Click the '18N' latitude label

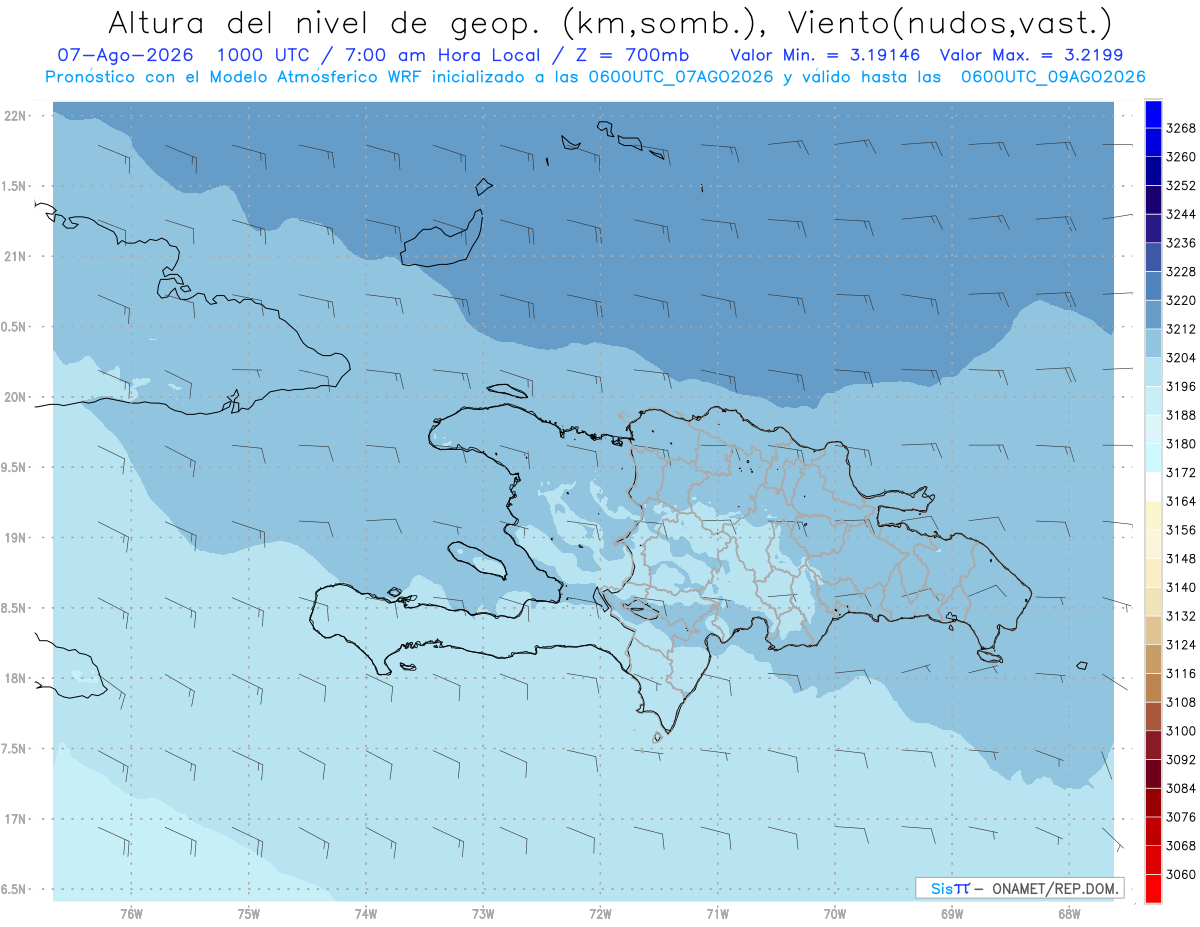click(x=17, y=679)
